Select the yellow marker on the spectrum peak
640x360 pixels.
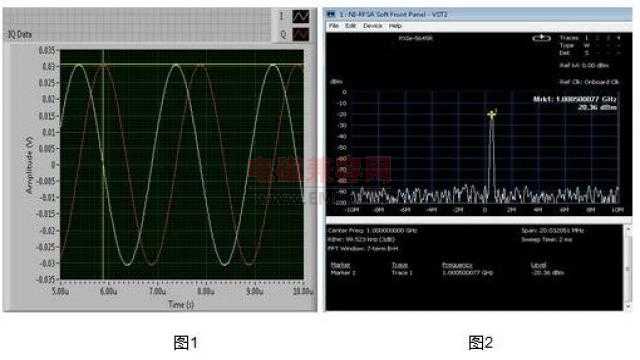click(x=492, y=114)
